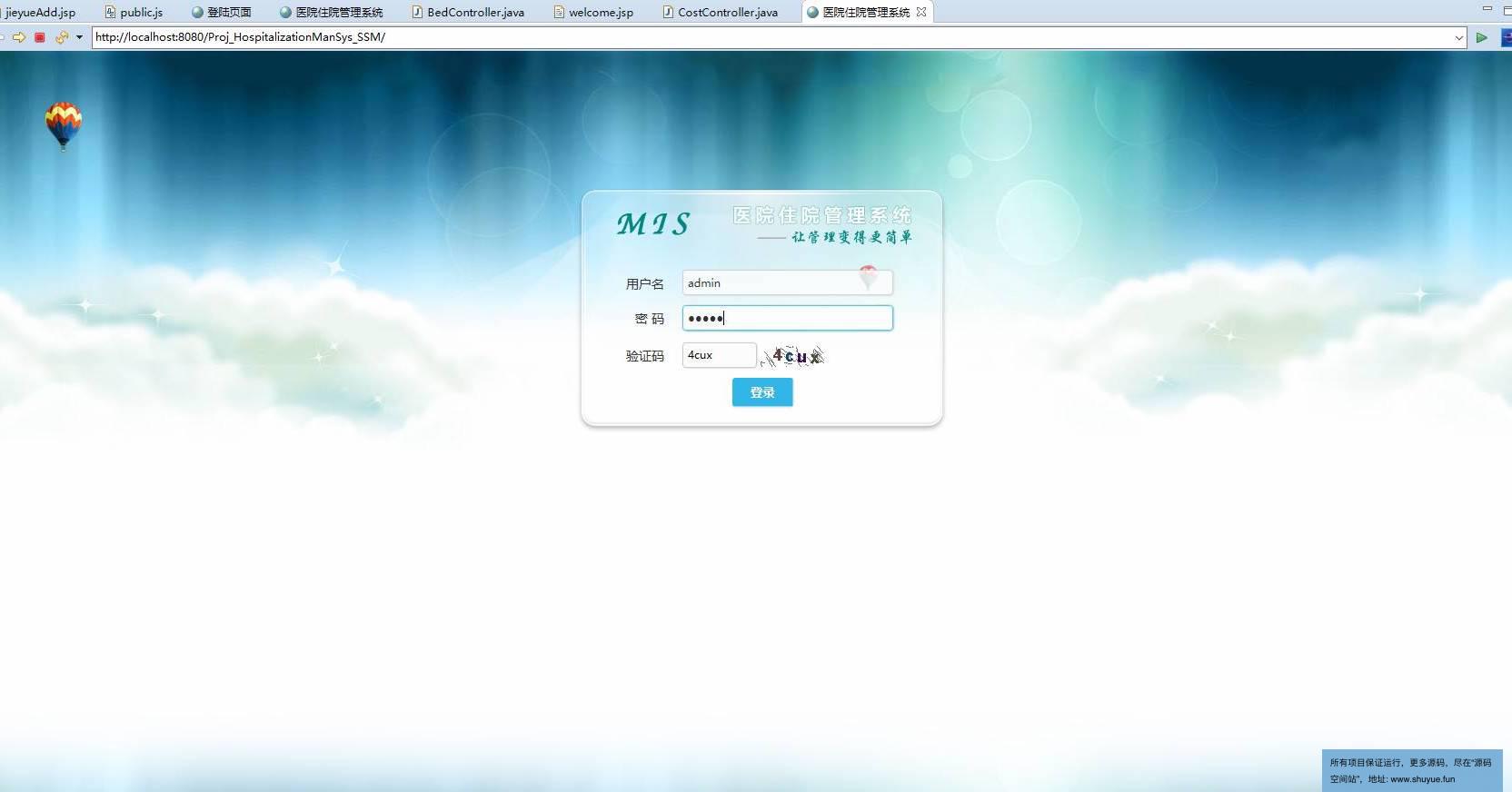Screen dimensions: 1512x792
Task: Click the 验证码 input field containing 4cux
Action: click(x=719, y=355)
